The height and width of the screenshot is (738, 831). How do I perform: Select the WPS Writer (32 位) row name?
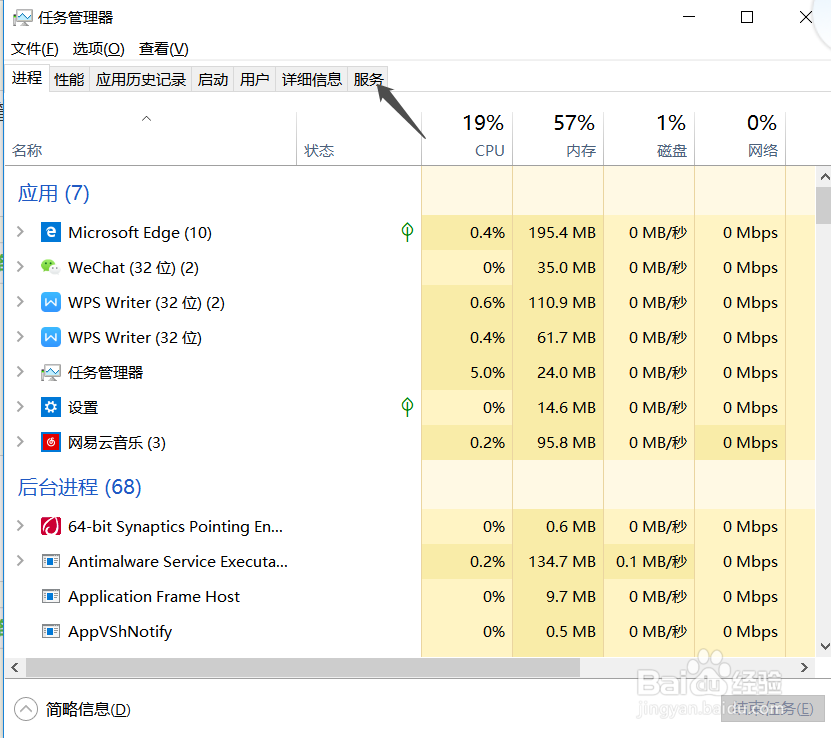pos(135,337)
